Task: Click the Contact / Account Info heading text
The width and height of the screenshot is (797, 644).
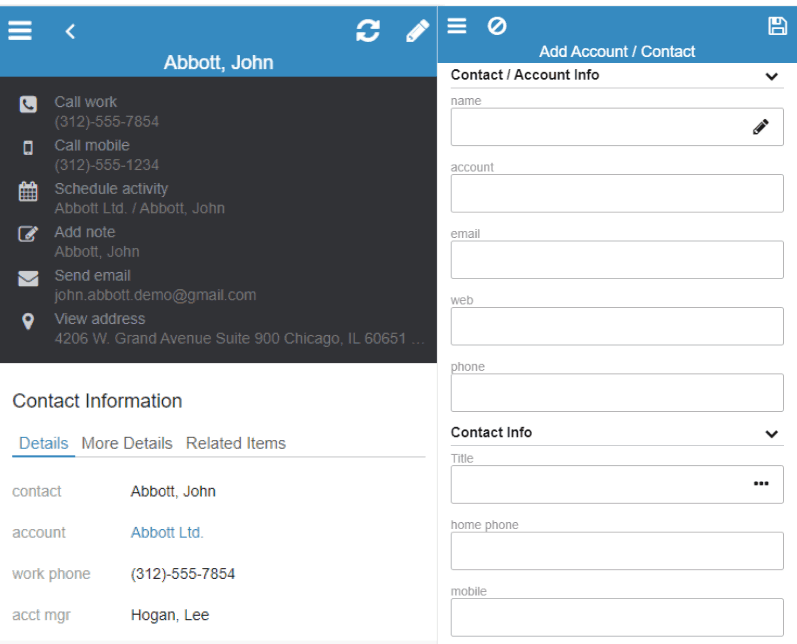Action: click(x=525, y=75)
